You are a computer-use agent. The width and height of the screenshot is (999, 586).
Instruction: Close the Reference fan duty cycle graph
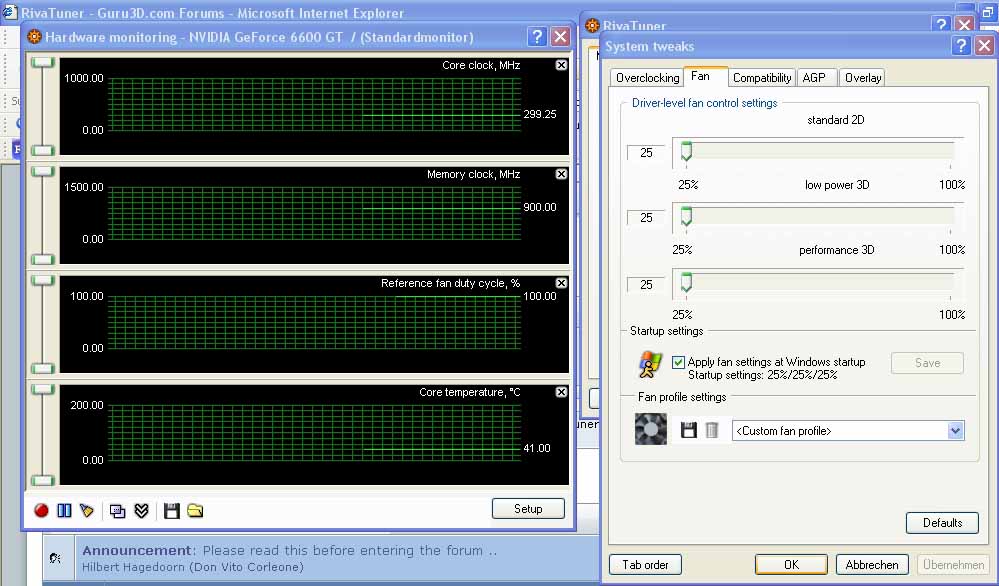[x=561, y=283]
